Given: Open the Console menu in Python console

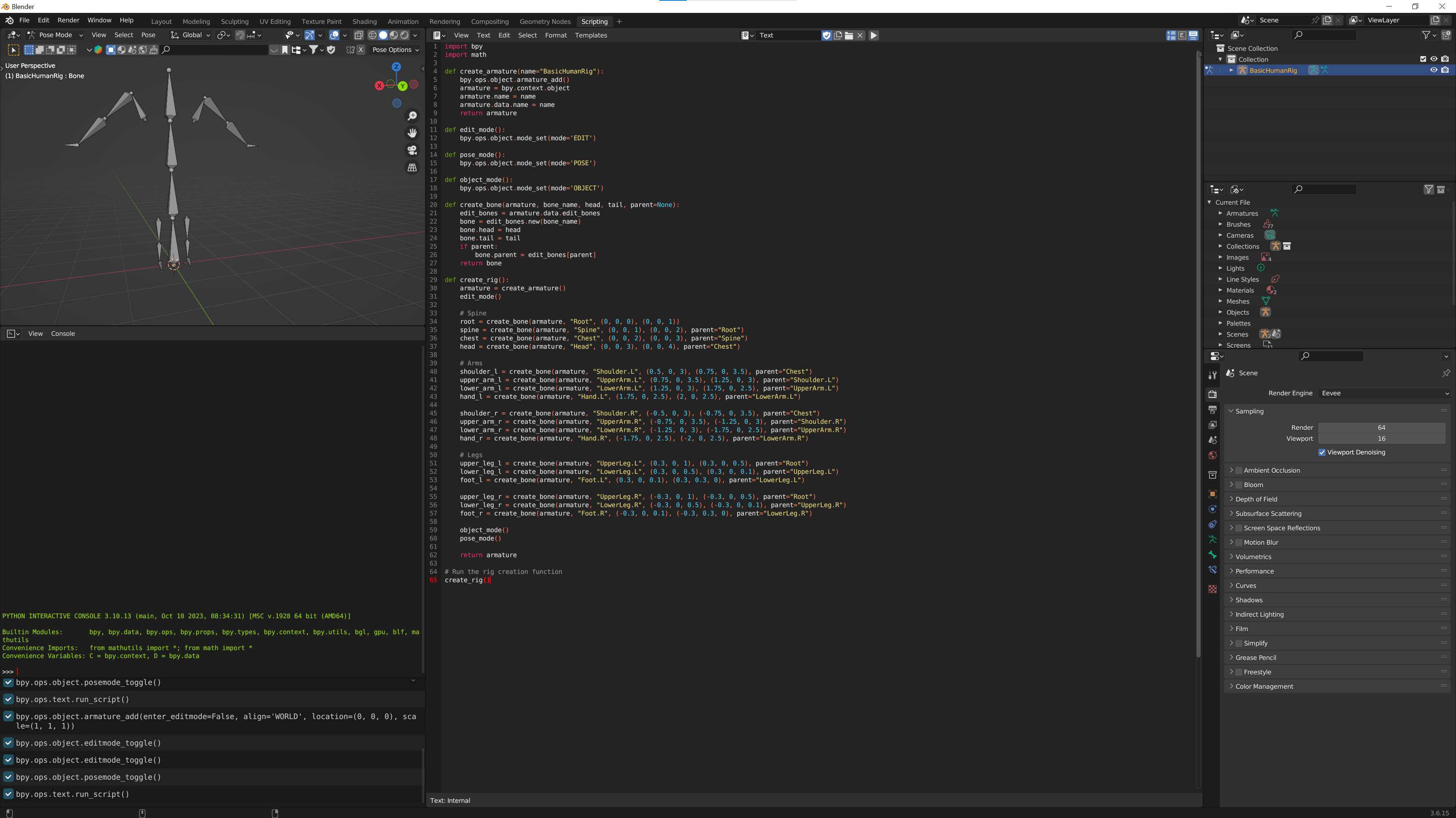Looking at the screenshot, I should (x=63, y=333).
